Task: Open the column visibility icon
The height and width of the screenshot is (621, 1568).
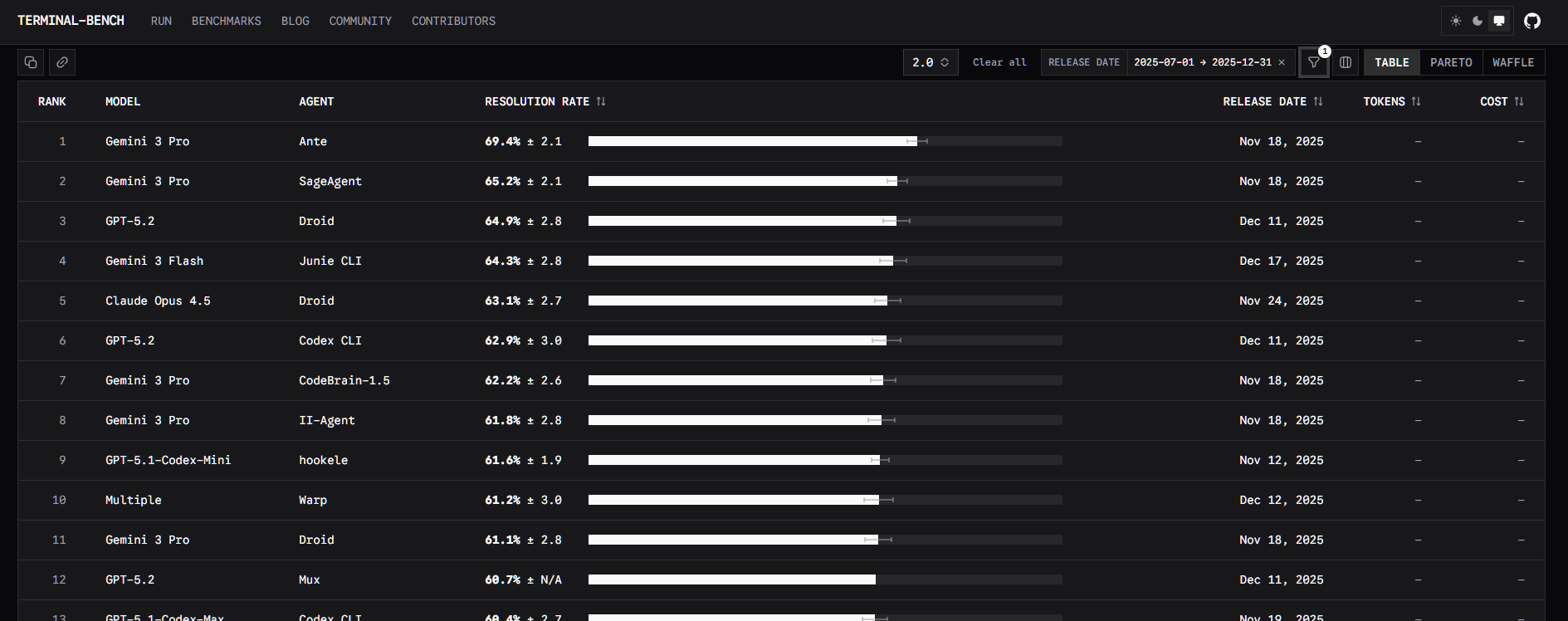Action: 1346,62
